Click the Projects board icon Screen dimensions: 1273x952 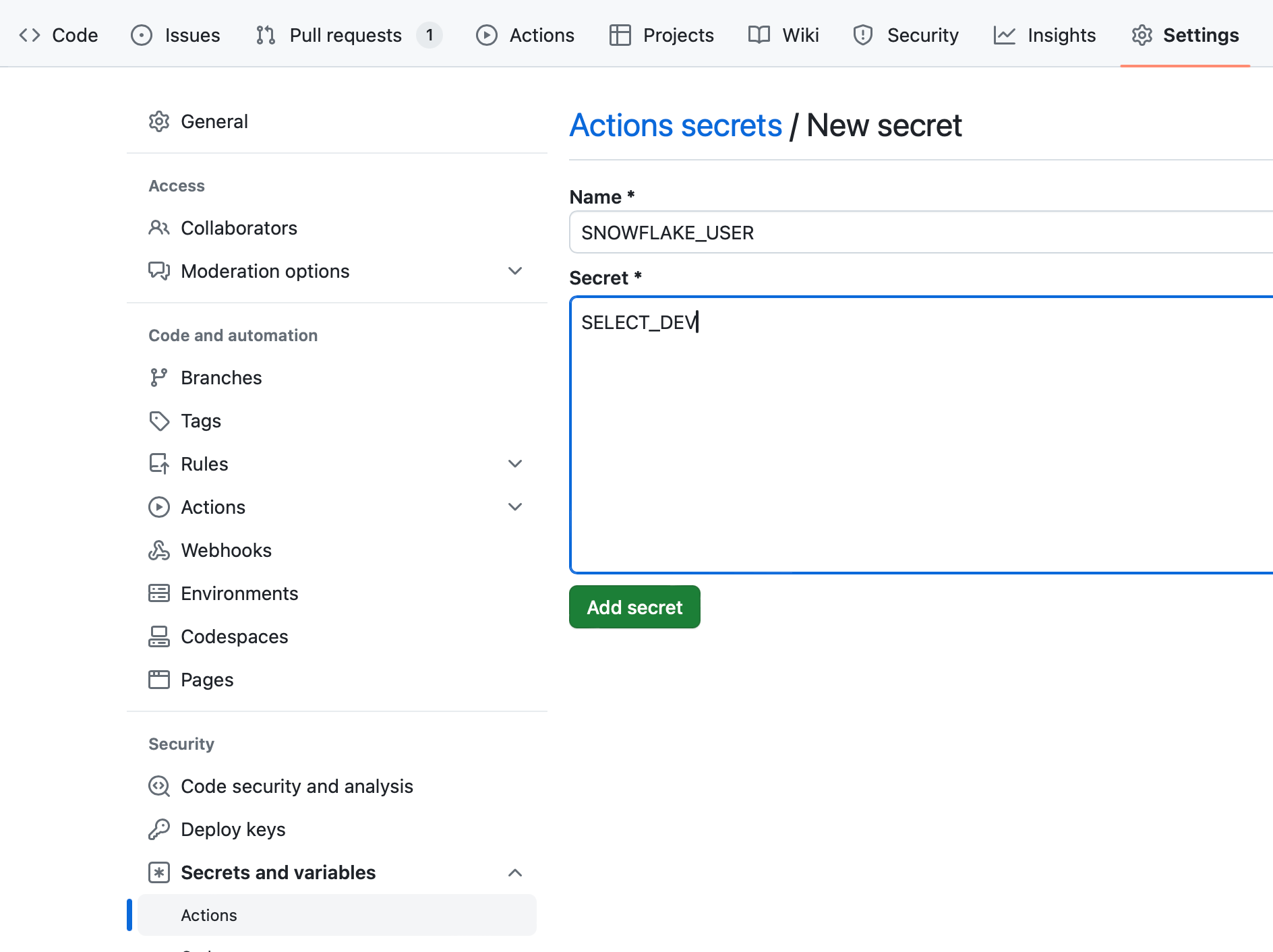(620, 34)
